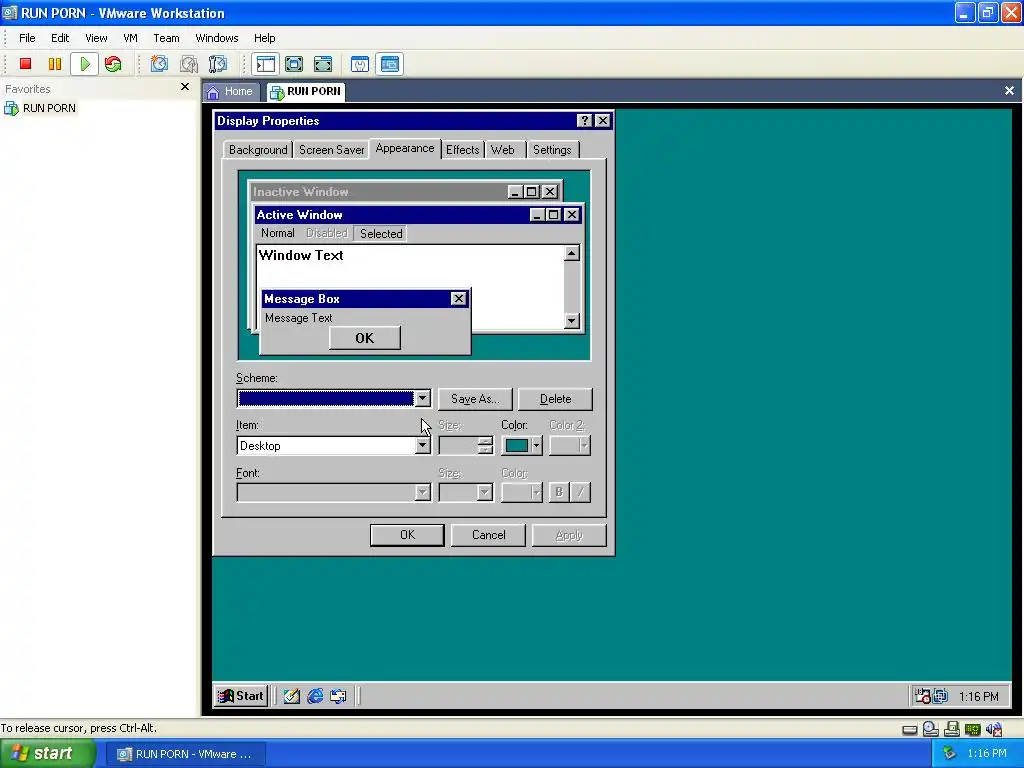Open the Edit menu

click(60, 38)
